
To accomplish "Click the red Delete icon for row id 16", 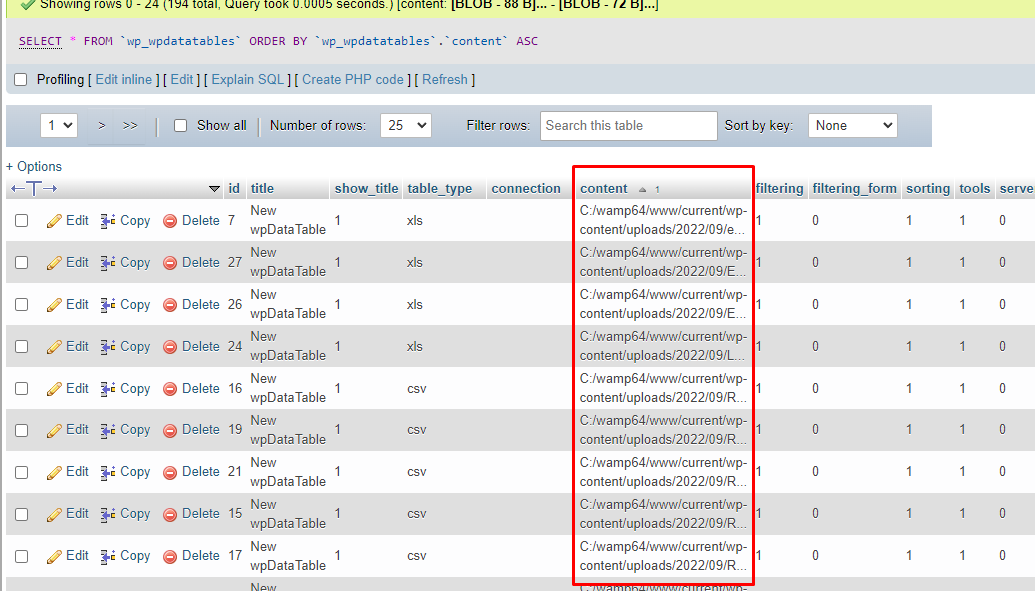I will pyautogui.click(x=170, y=389).
